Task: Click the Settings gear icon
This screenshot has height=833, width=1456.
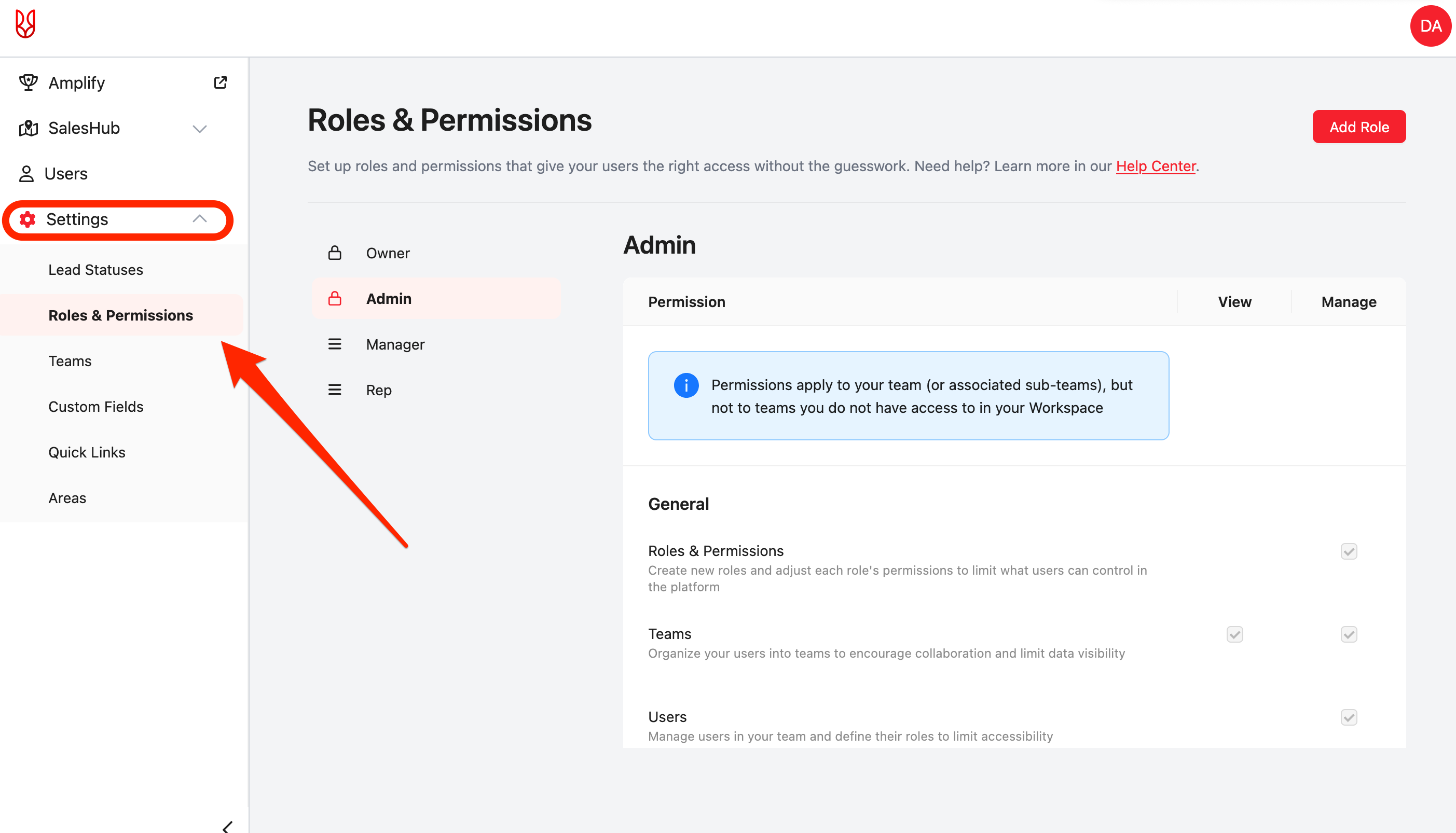Action: (x=28, y=219)
